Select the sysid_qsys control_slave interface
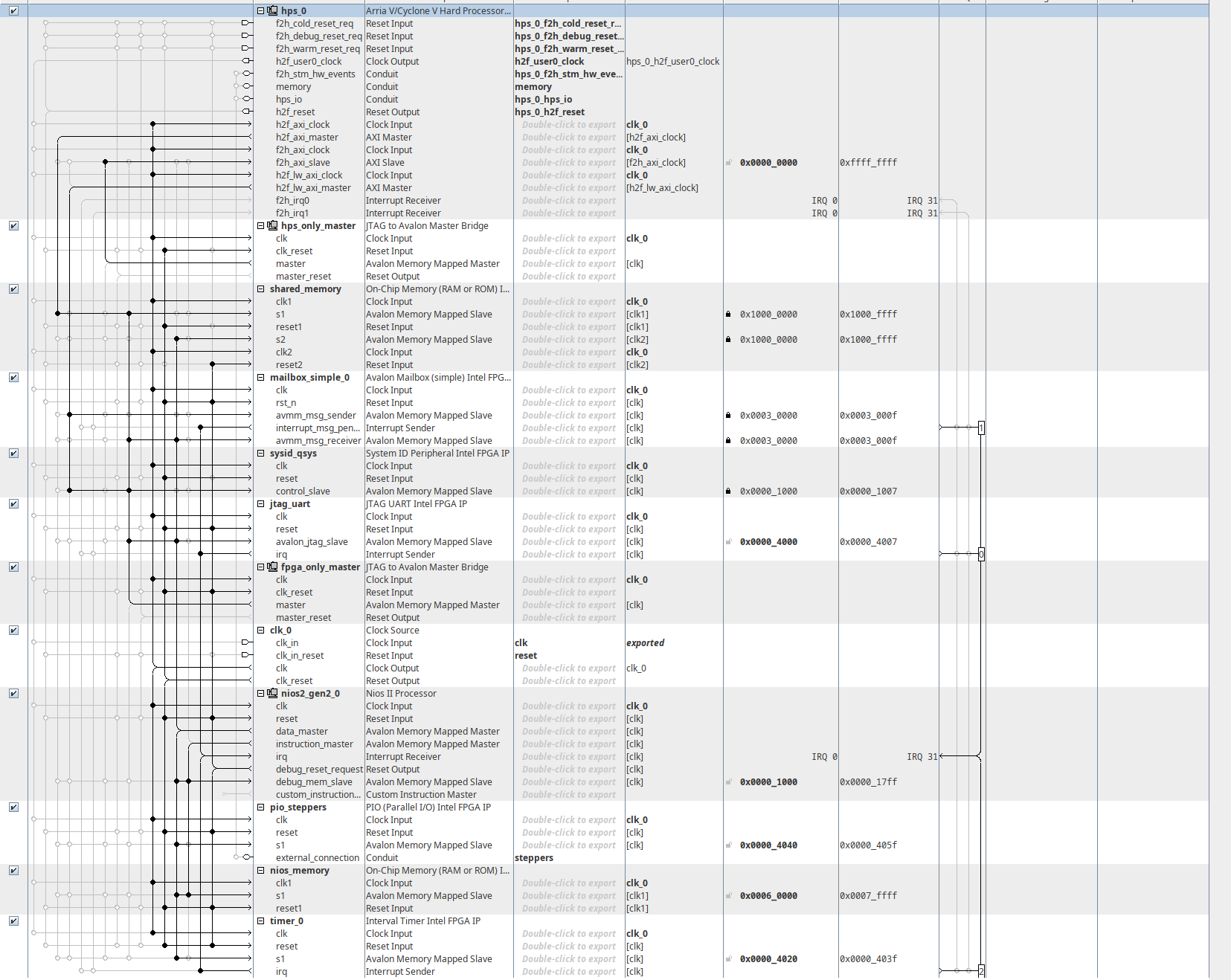 pyautogui.click(x=303, y=491)
